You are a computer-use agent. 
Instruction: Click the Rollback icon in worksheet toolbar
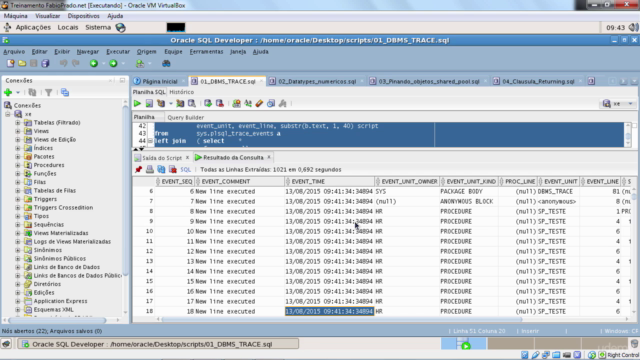220,104
